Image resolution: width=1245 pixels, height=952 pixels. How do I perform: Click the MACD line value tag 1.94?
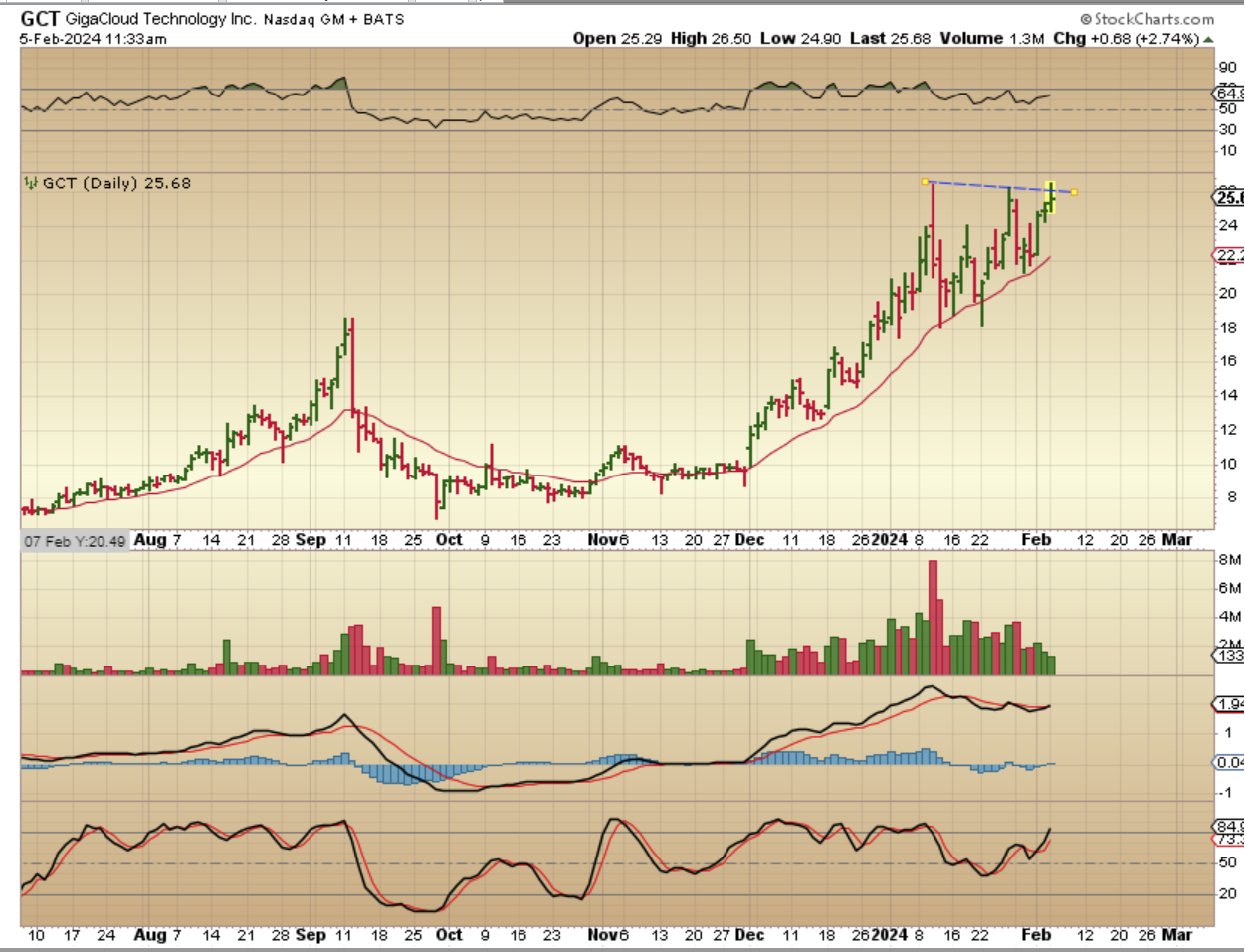click(1229, 704)
